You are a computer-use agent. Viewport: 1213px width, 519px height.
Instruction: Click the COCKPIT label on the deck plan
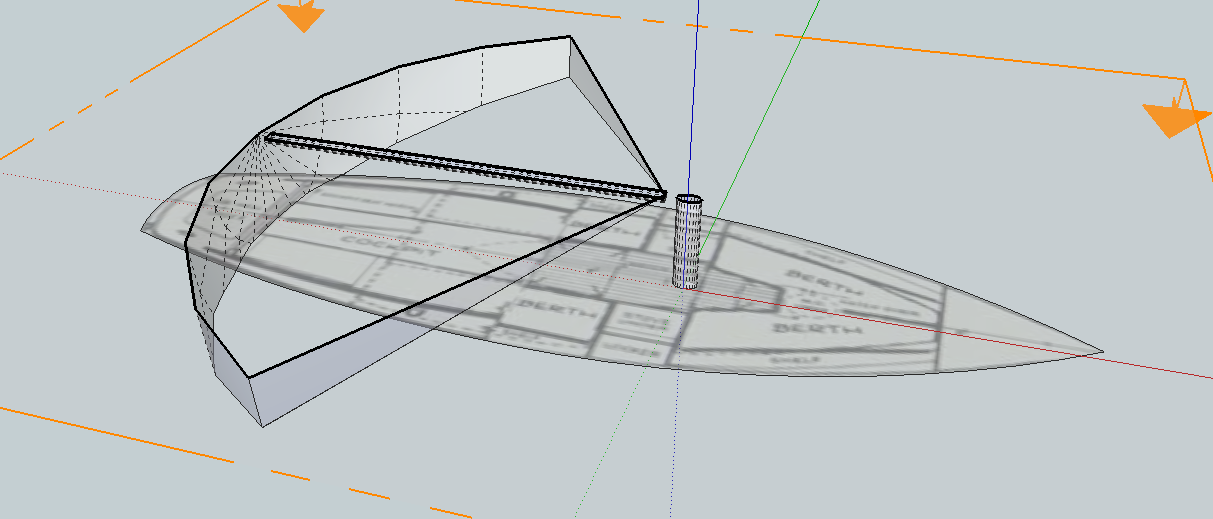[x=389, y=248]
